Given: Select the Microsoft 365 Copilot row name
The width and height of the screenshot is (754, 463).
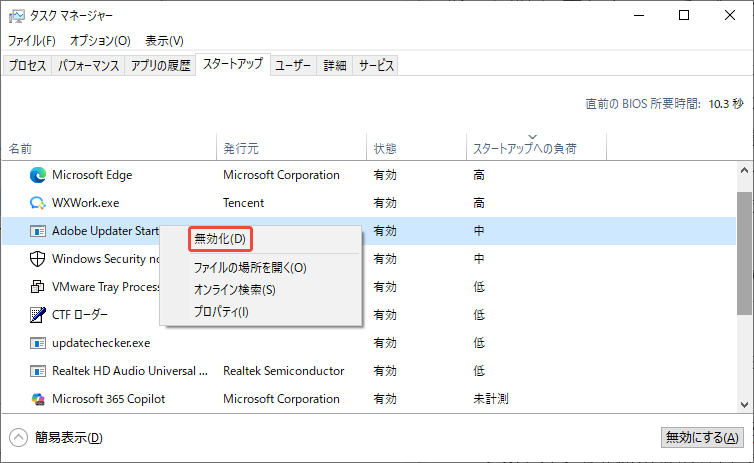Looking at the screenshot, I should click(109, 399).
